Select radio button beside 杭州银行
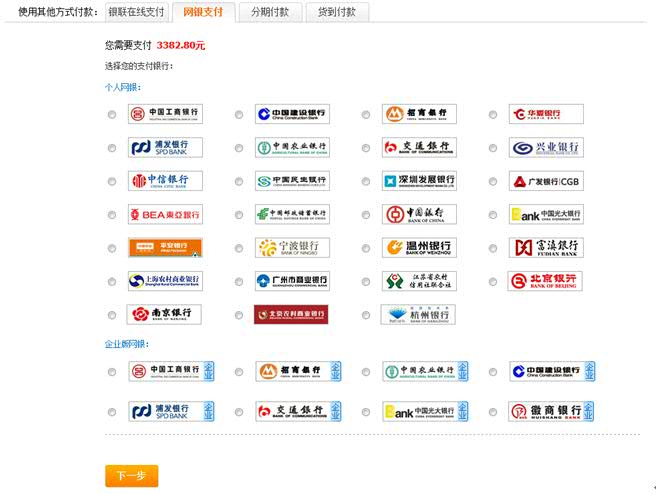 366,315
